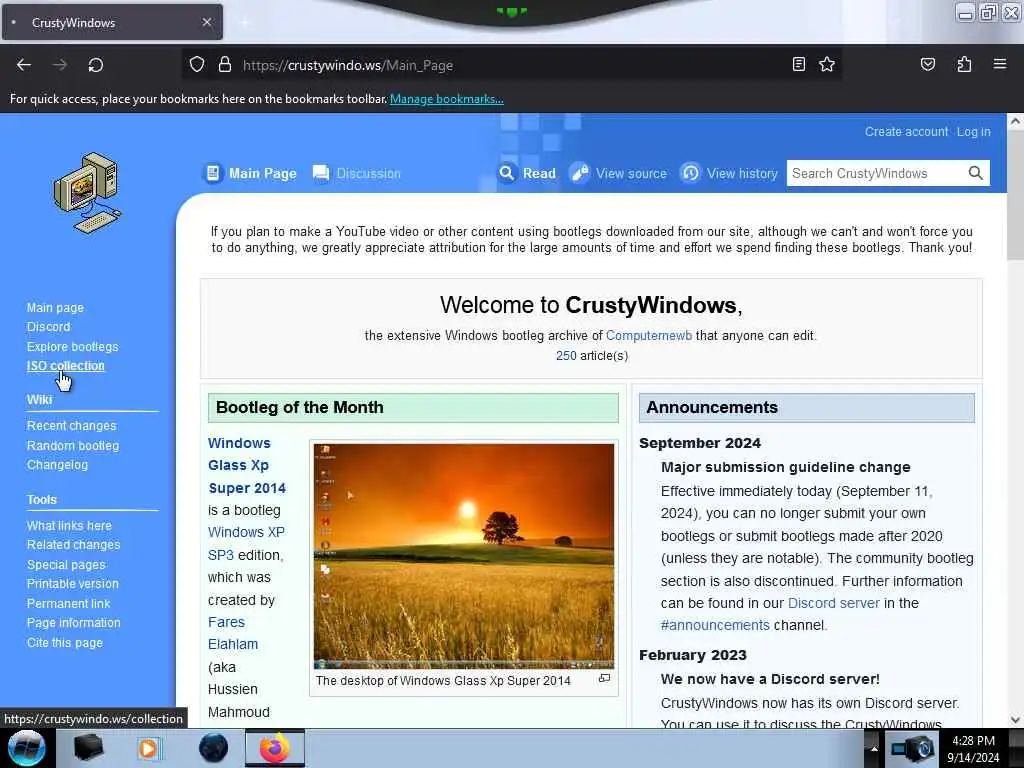Click the search magnifier button
This screenshot has height=768, width=1024.
tap(975, 173)
